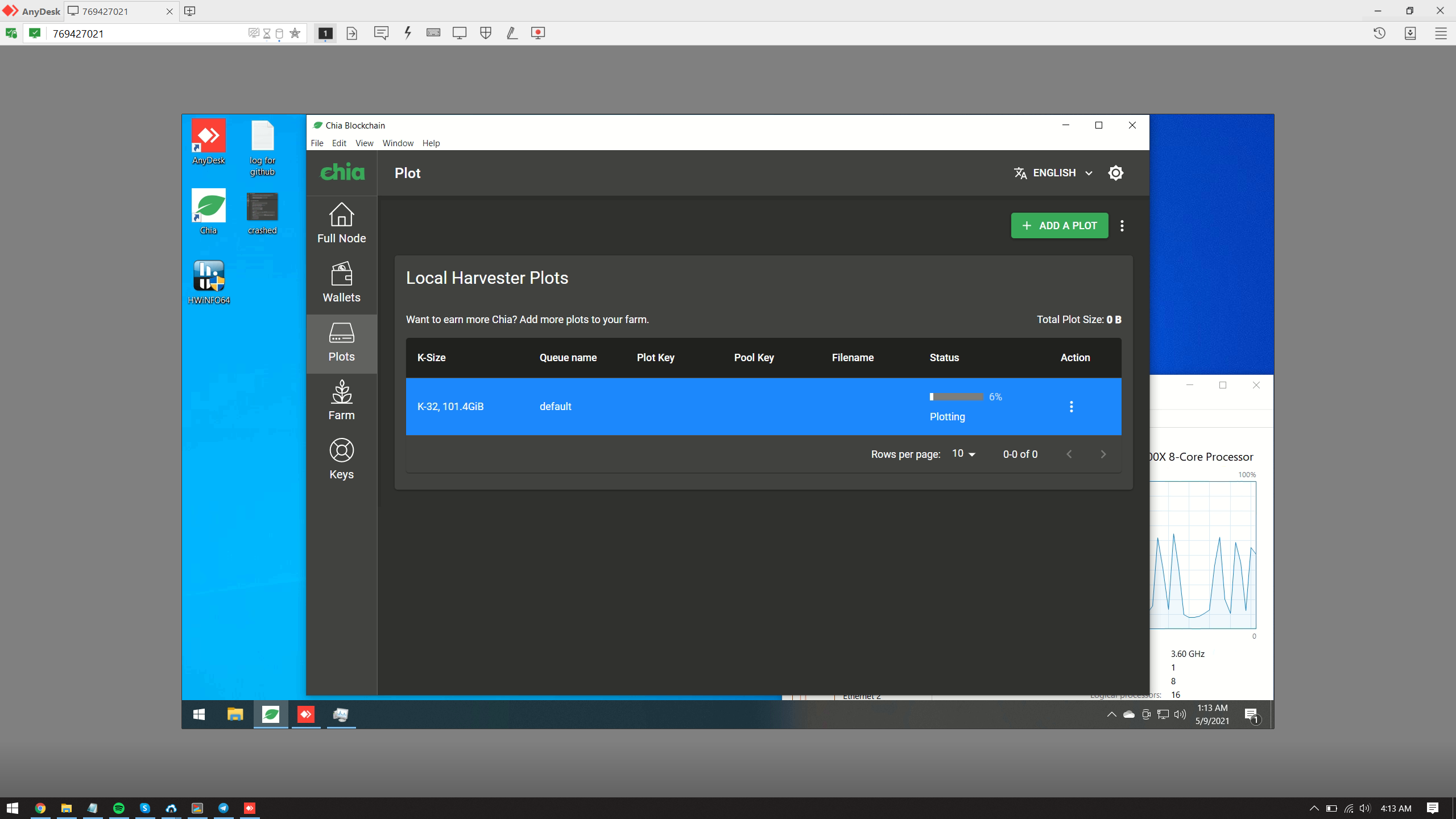Select 'crashed' image on remote desktop
The width and height of the screenshot is (1456, 819).
pyautogui.click(x=262, y=213)
